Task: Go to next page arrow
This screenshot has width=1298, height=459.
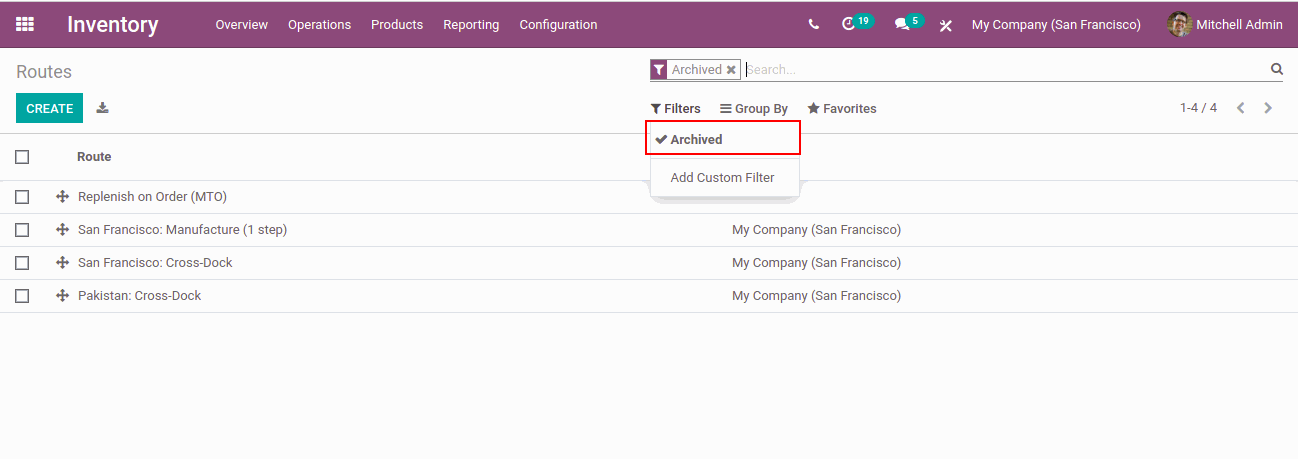Action: click(1268, 108)
